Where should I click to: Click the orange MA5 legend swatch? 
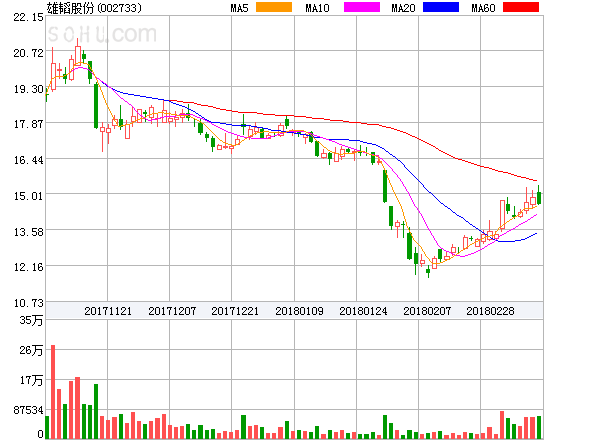pyautogui.click(x=274, y=7)
